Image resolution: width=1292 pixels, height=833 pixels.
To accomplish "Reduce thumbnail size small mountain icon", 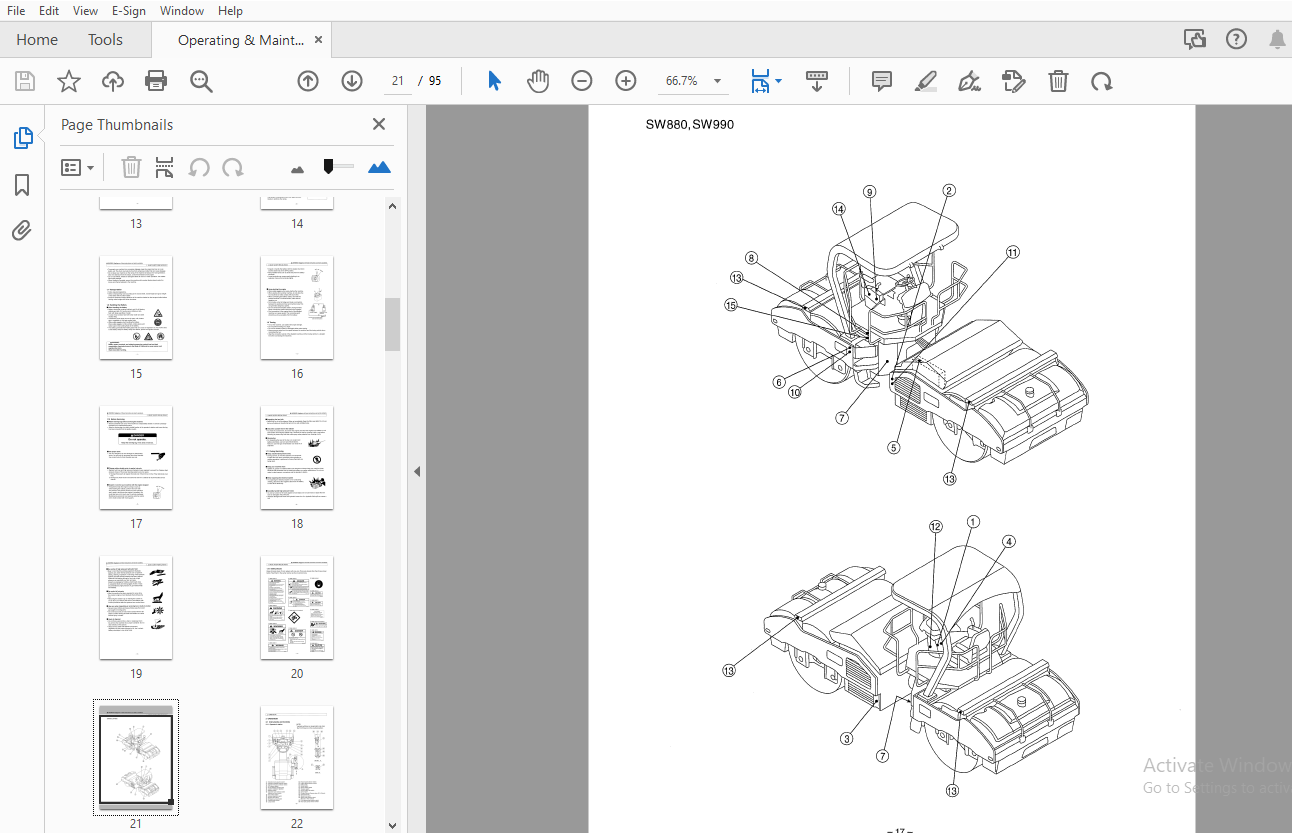I will tap(297, 169).
